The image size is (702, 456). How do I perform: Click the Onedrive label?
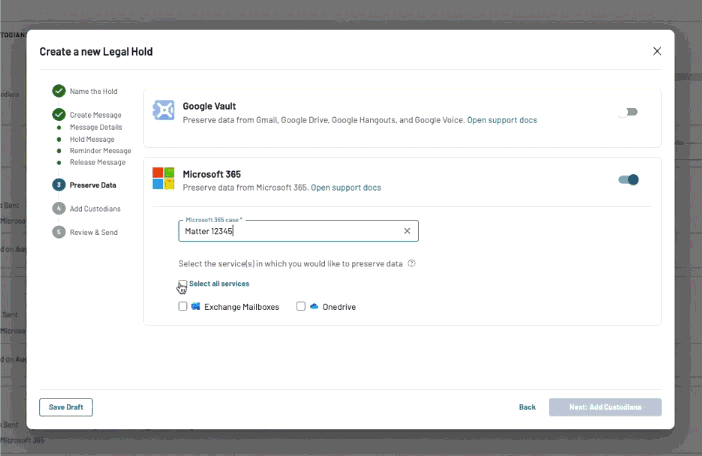[x=339, y=307]
